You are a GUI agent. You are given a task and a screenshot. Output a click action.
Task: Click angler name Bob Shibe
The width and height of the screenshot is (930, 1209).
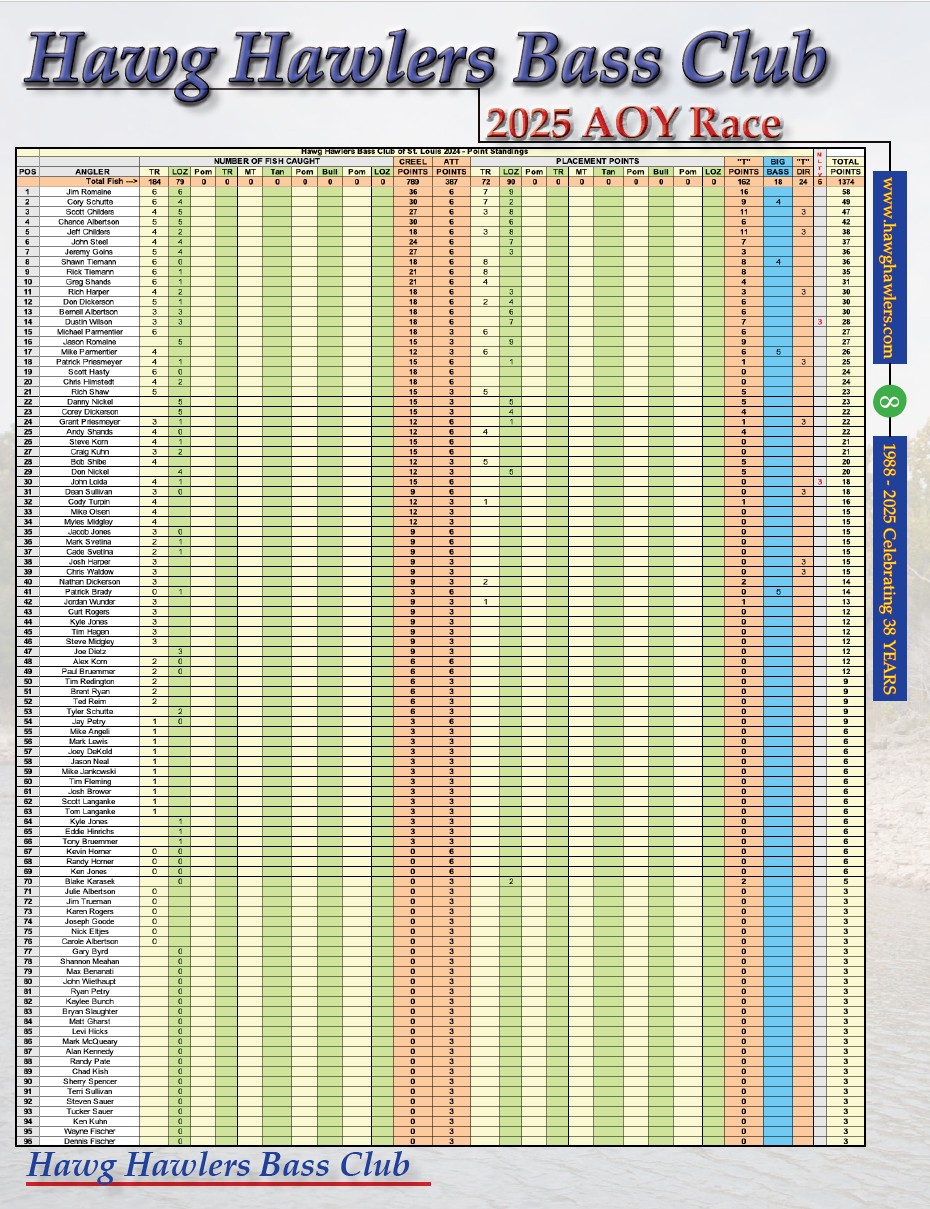tap(89, 461)
